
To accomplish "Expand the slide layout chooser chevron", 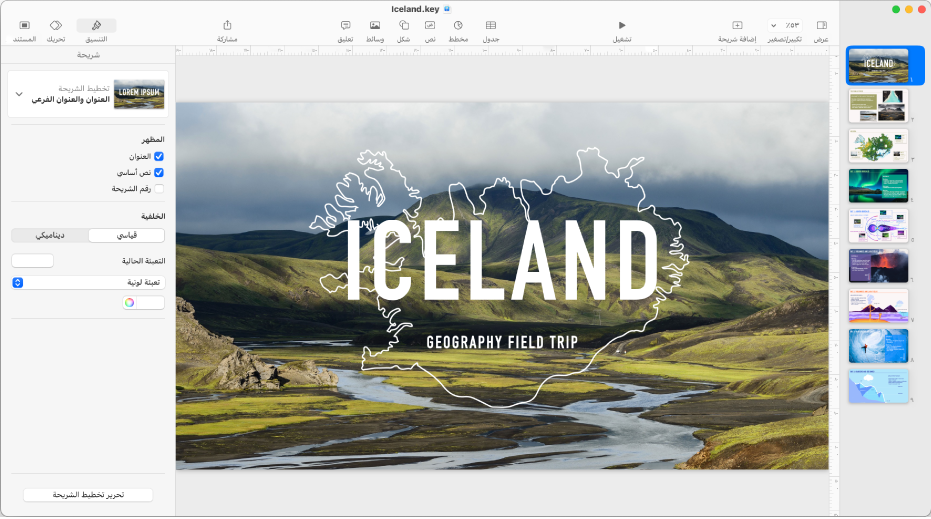I will click(x=19, y=94).
